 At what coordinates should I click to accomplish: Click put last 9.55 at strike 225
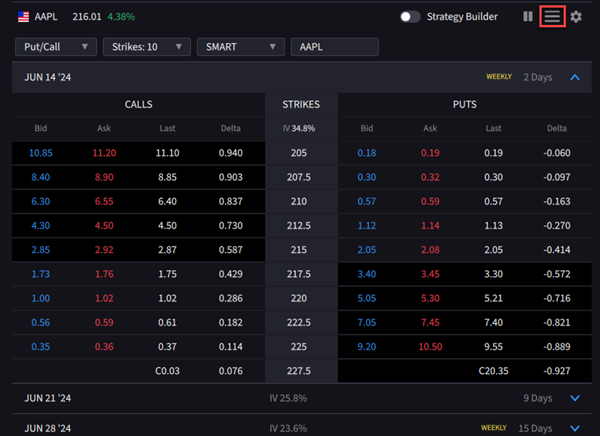[493, 347]
